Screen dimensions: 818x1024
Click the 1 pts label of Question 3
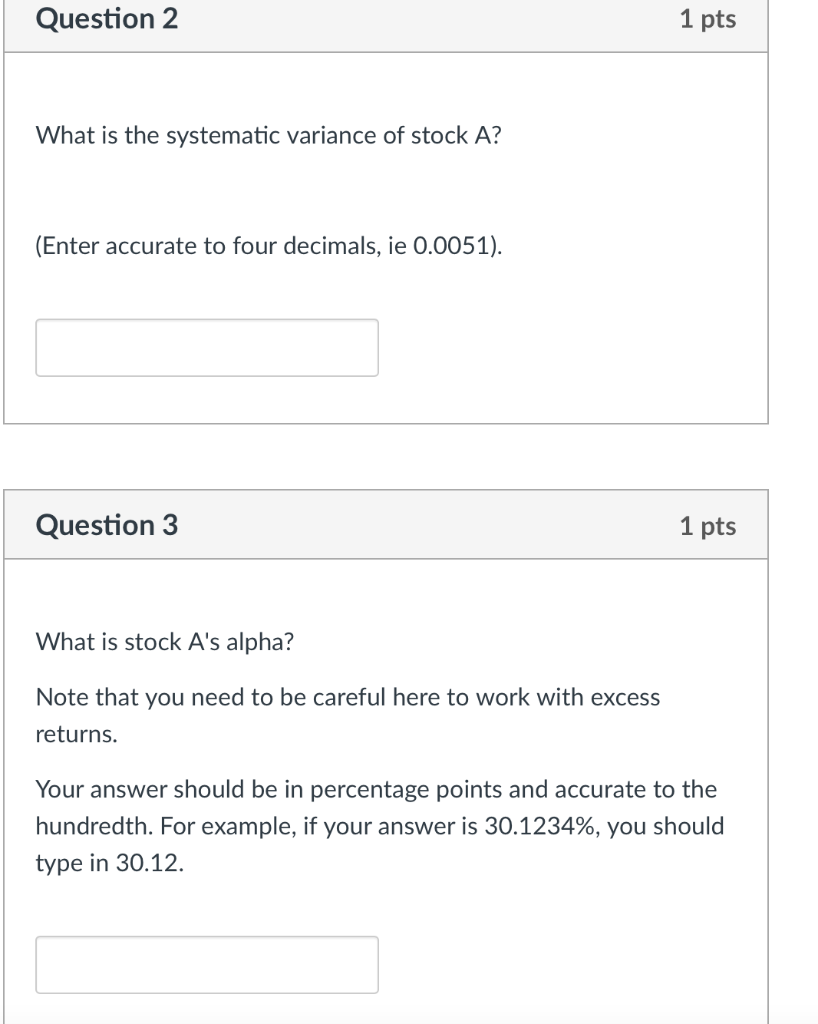[707, 526]
